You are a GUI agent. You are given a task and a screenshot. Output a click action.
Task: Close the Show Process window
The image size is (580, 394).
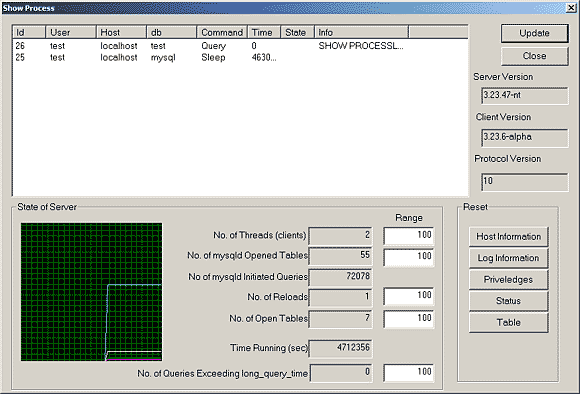click(571, 8)
